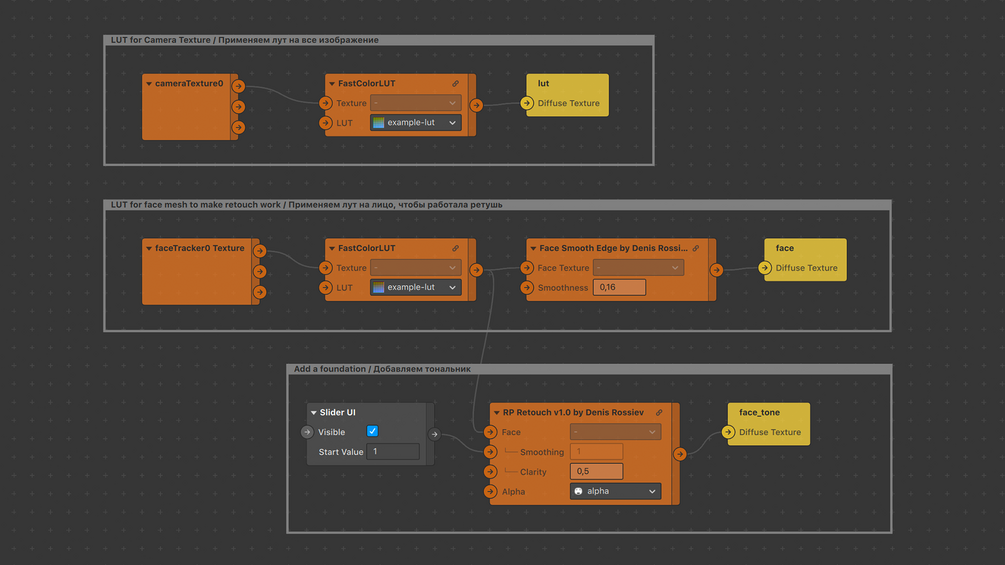Click Smoothness input port on Face Smooth Edge
The width and height of the screenshot is (1005, 565).
(527, 287)
